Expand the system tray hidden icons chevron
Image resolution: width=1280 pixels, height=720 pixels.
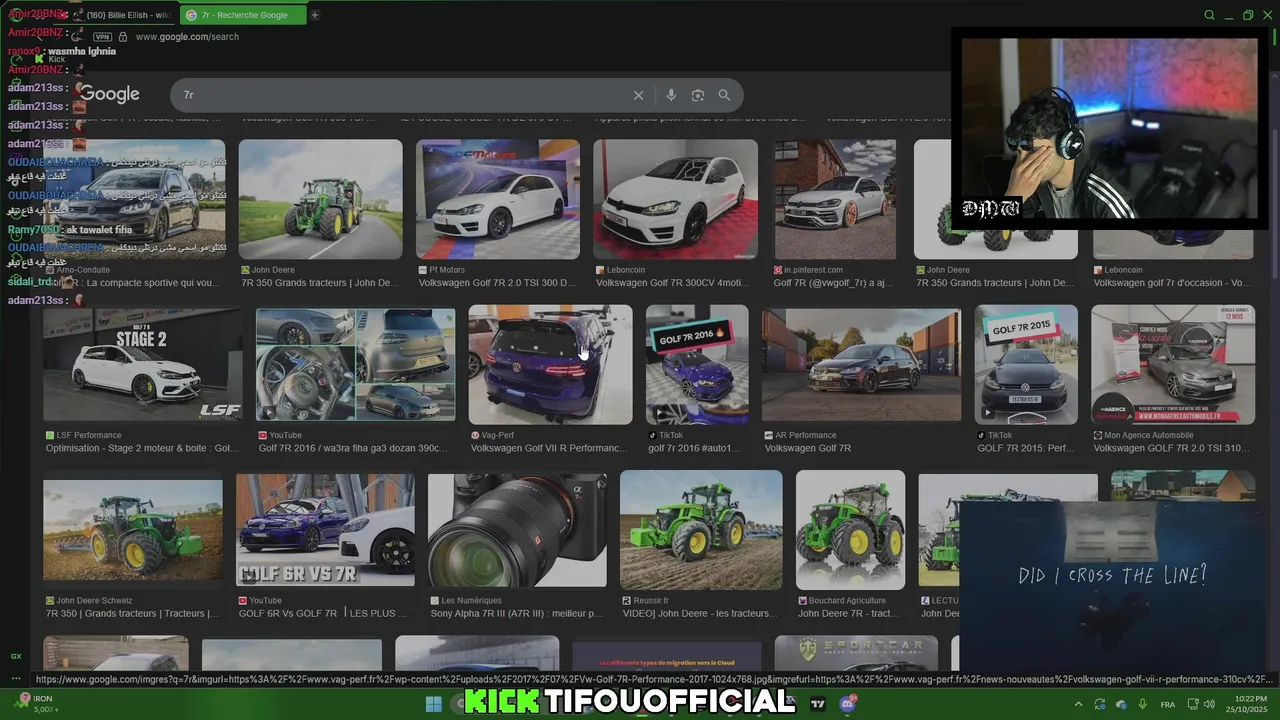coord(1078,704)
